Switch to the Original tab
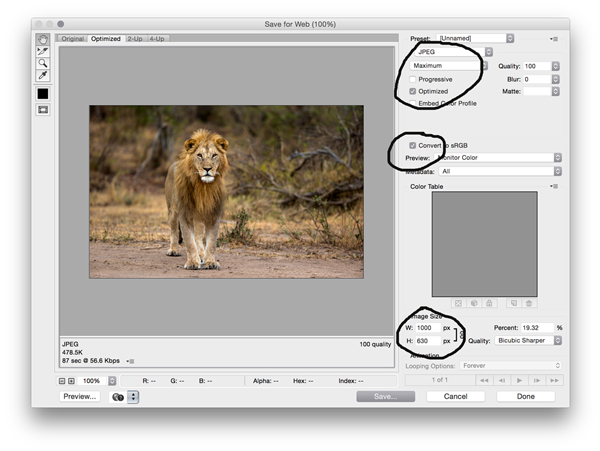Screen dimensions: 600x451 click(x=71, y=39)
